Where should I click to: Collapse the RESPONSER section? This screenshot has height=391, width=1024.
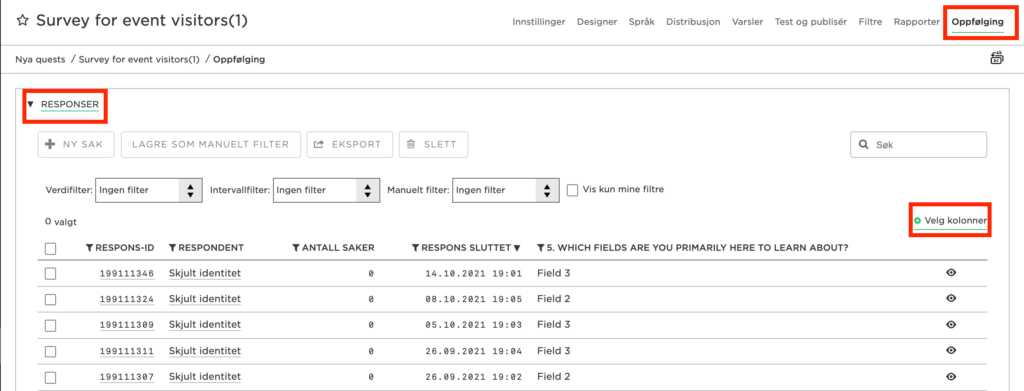(x=63, y=104)
